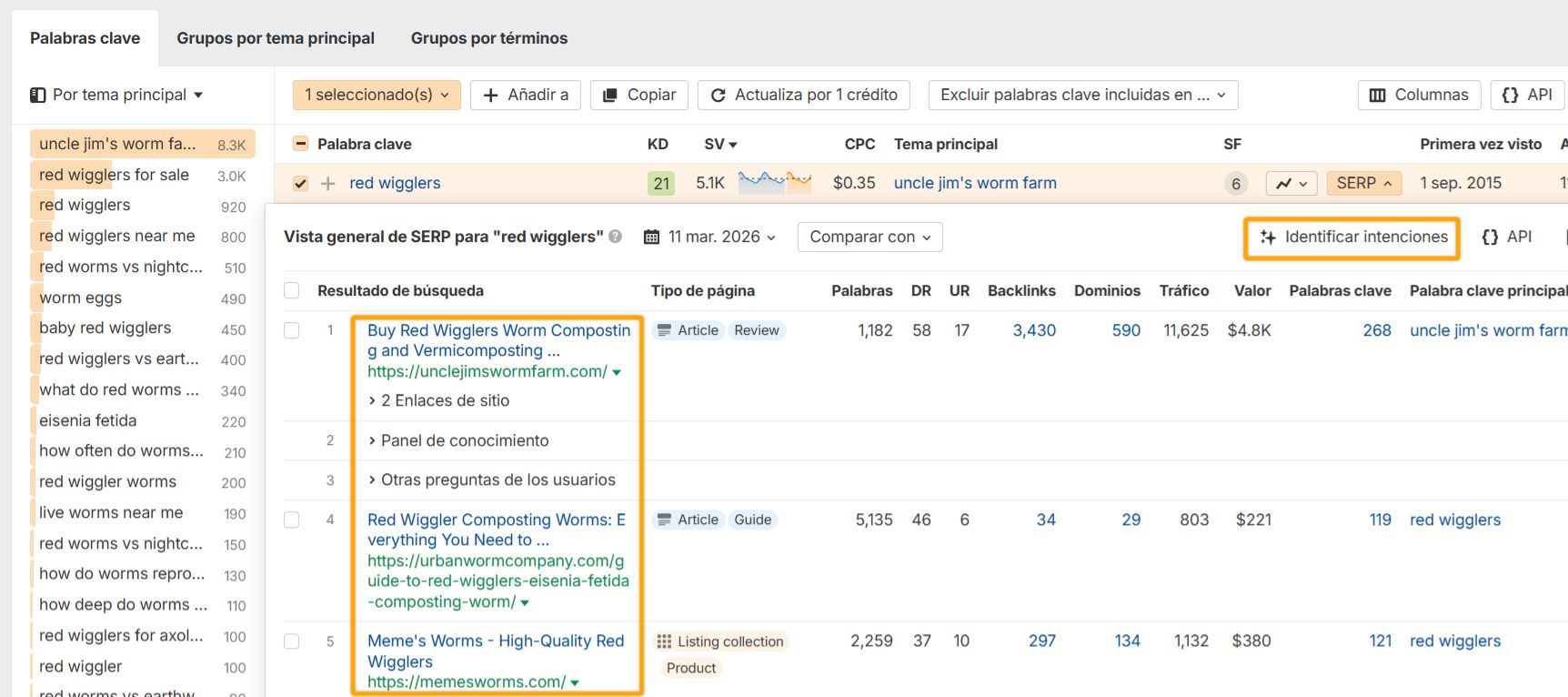
Task: Open Meme's Worms - High-Quality Red Wigglers title
Action: (496, 652)
